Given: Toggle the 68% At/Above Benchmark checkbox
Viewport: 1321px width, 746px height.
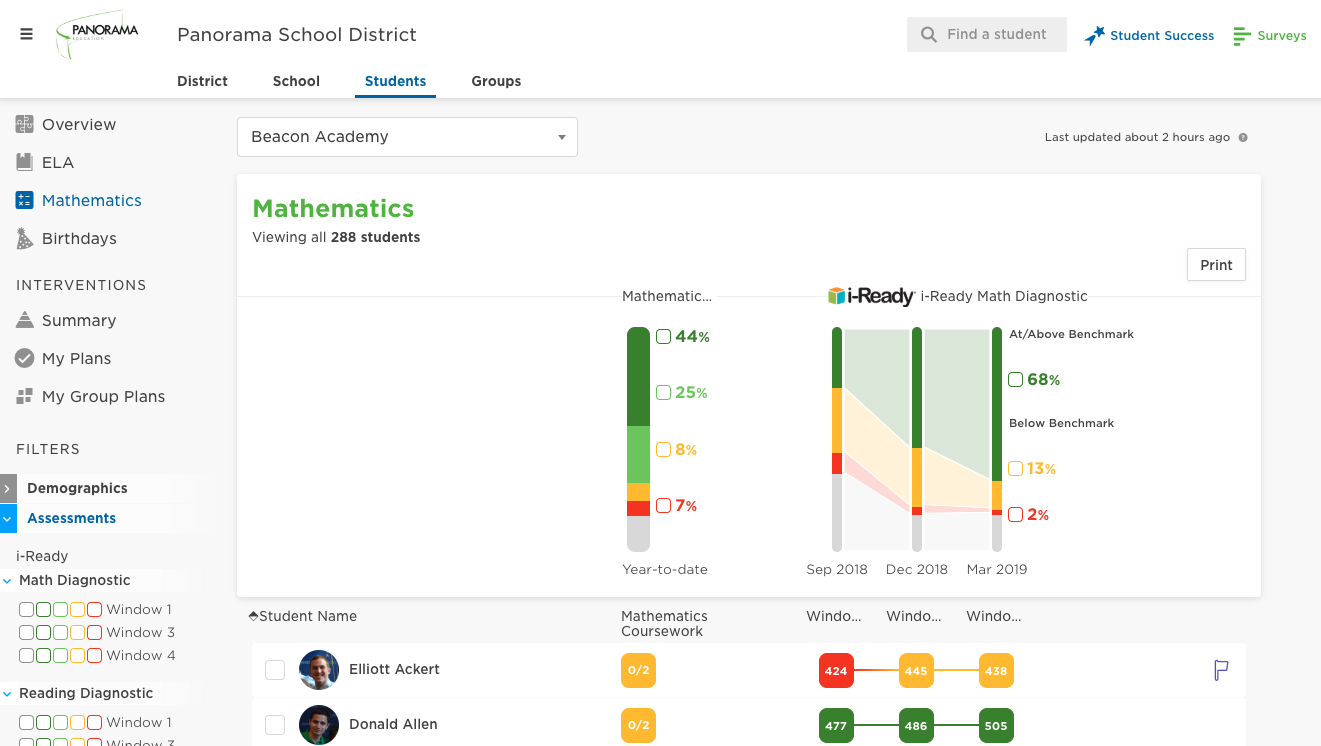Looking at the screenshot, I should point(1016,380).
